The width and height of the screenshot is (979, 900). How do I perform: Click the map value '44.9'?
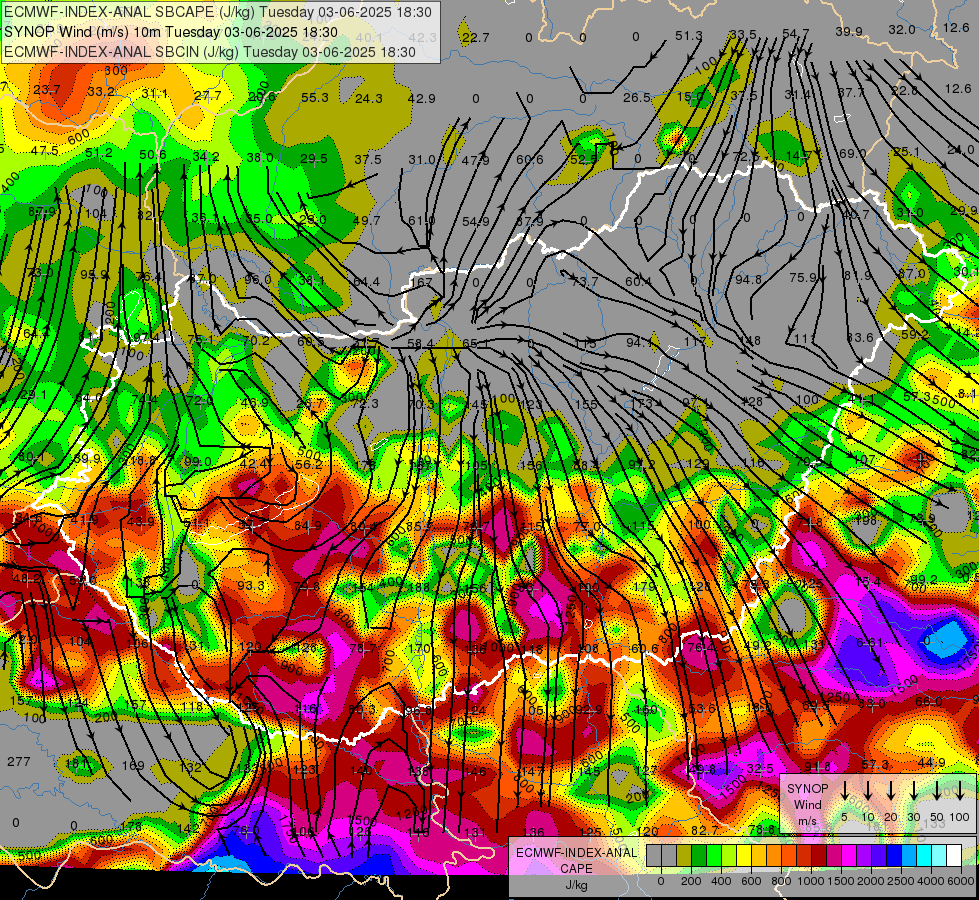click(x=932, y=762)
